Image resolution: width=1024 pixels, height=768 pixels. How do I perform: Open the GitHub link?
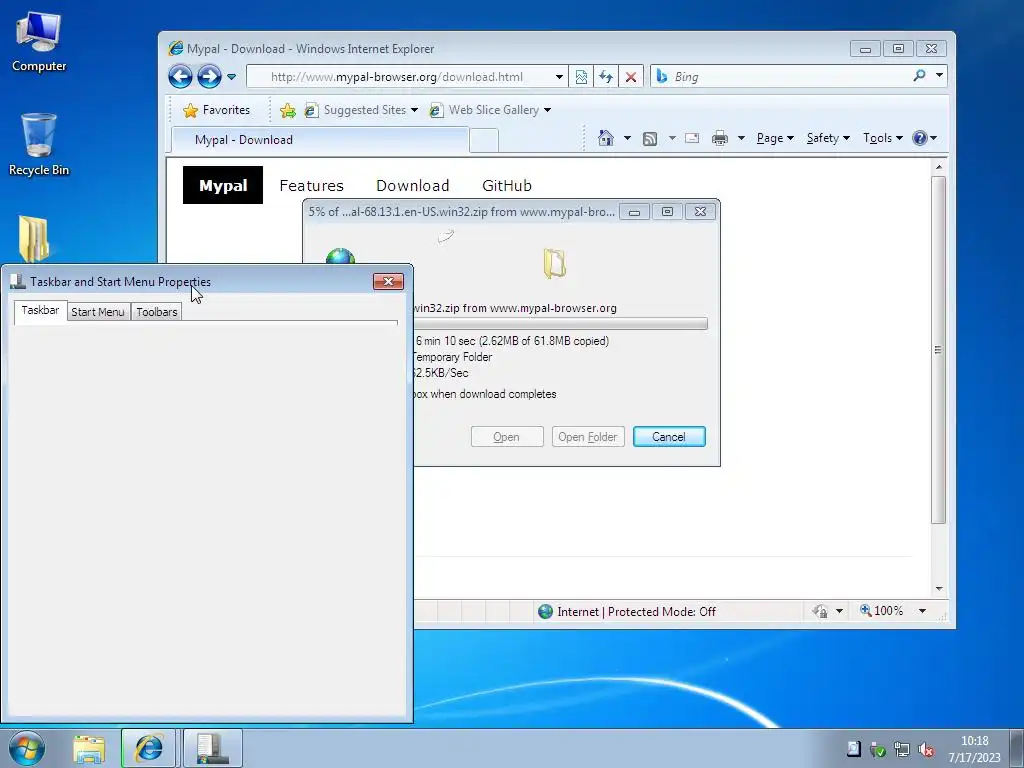point(507,185)
